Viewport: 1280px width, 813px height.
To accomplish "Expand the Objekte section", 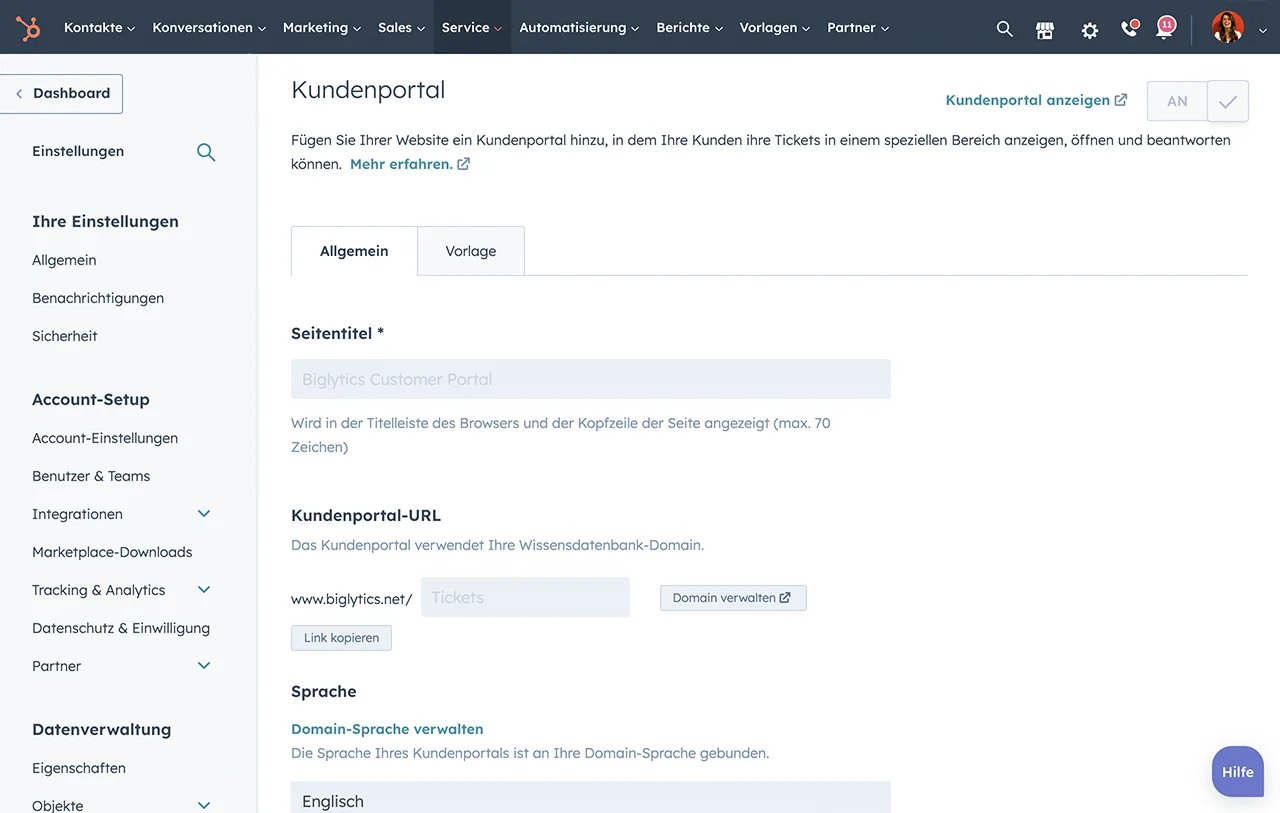I will tap(203, 804).
